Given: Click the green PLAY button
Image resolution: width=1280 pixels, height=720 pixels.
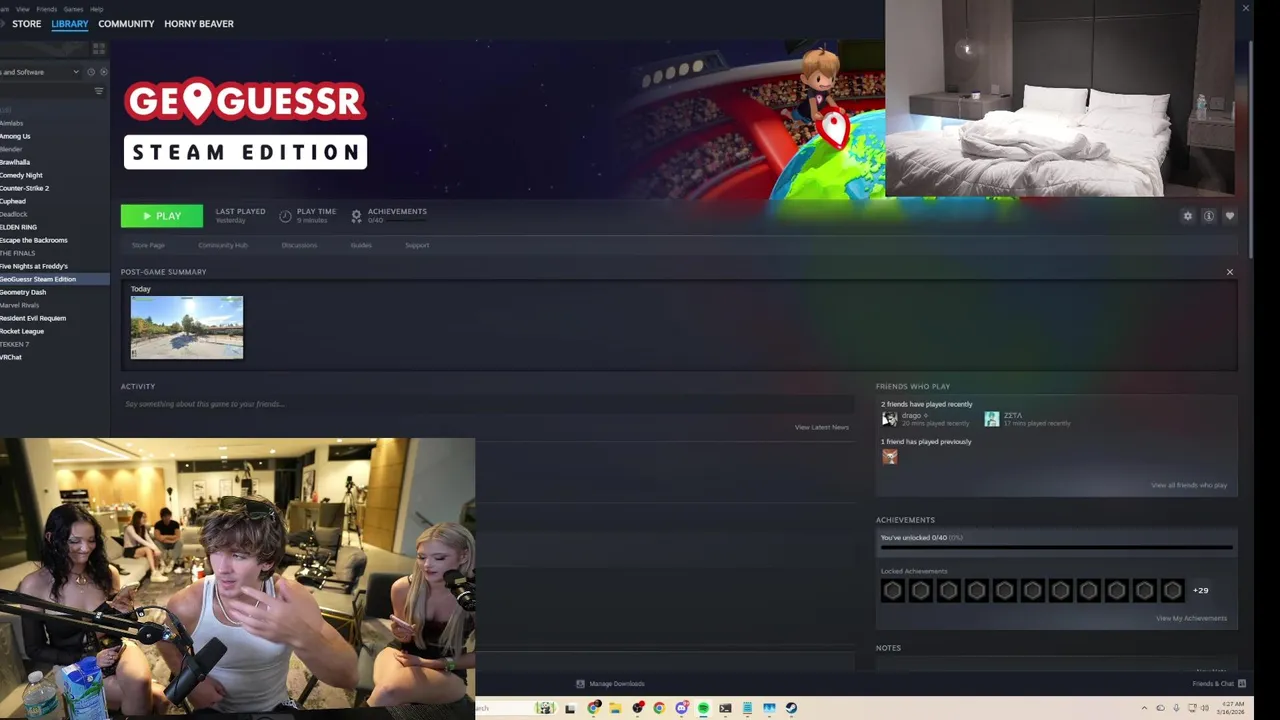Looking at the screenshot, I should [x=162, y=216].
